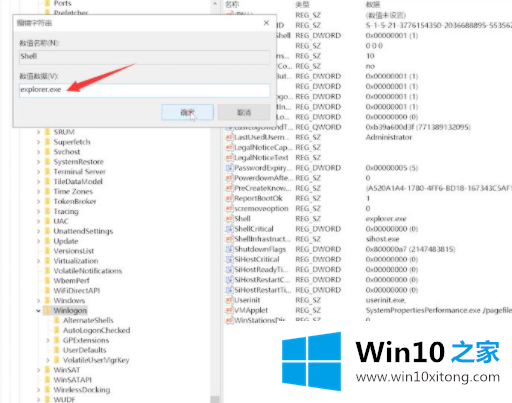Click the VMApplet string value icon
Viewport: 512px width, 403px height.
click(x=229, y=310)
